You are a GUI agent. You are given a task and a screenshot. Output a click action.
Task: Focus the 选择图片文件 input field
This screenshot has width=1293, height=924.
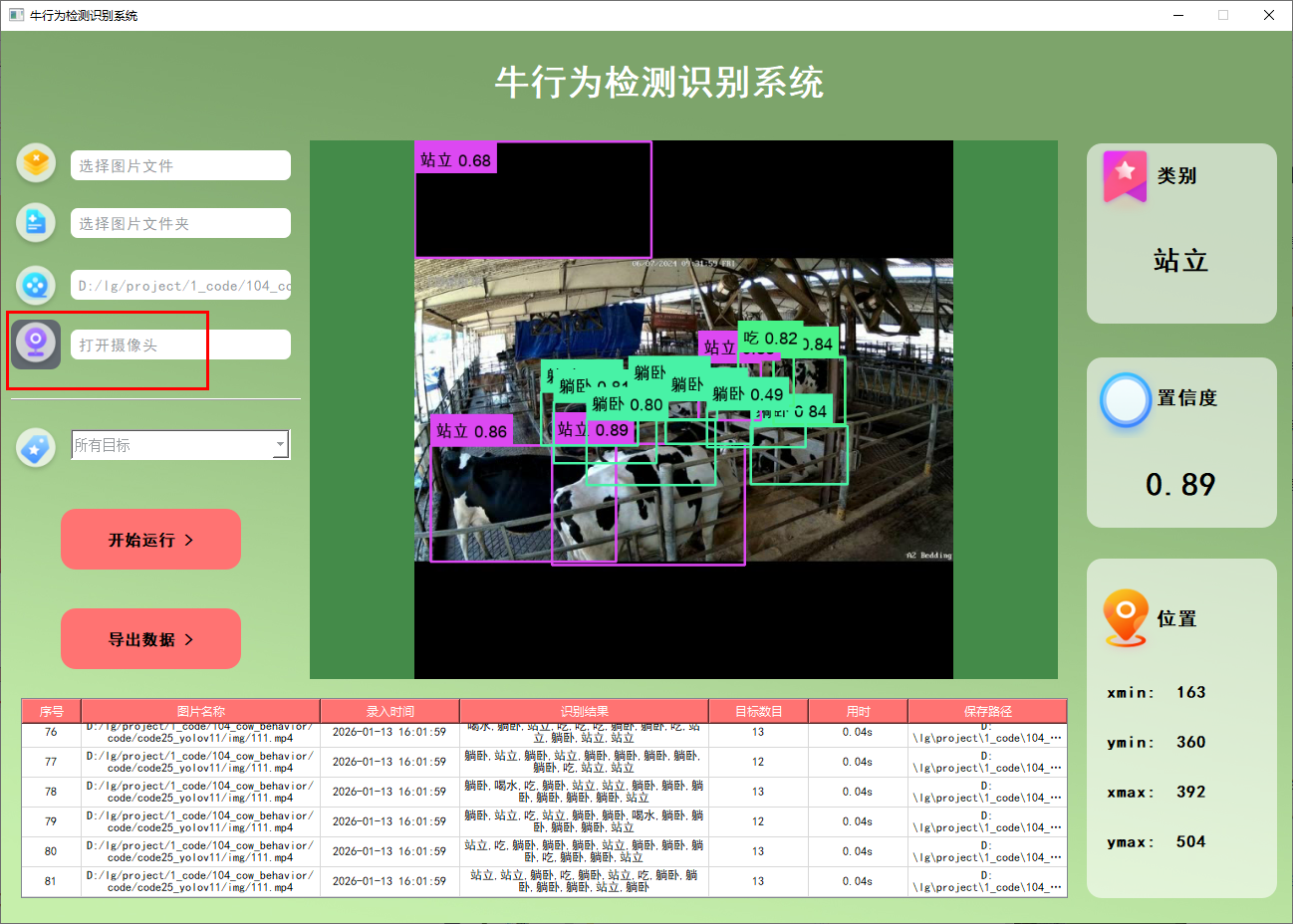(180, 165)
